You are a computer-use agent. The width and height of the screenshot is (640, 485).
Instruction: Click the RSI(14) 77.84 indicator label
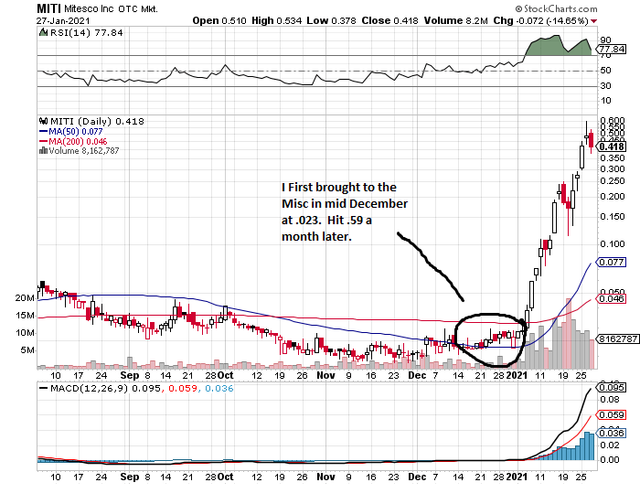coord(86,32)
